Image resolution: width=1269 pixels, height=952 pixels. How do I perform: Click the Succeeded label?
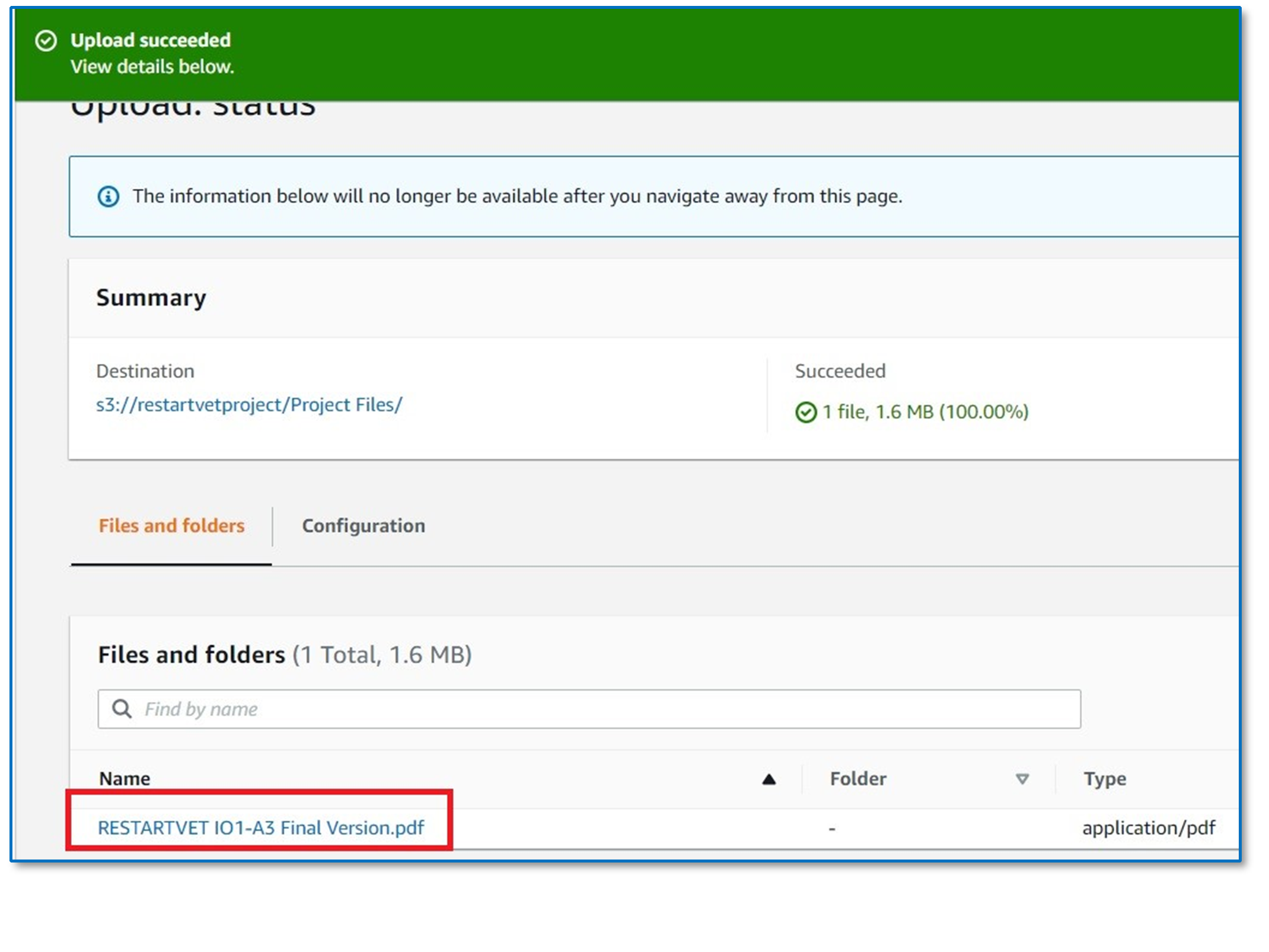pyautogui.click(x=840, y=371)
